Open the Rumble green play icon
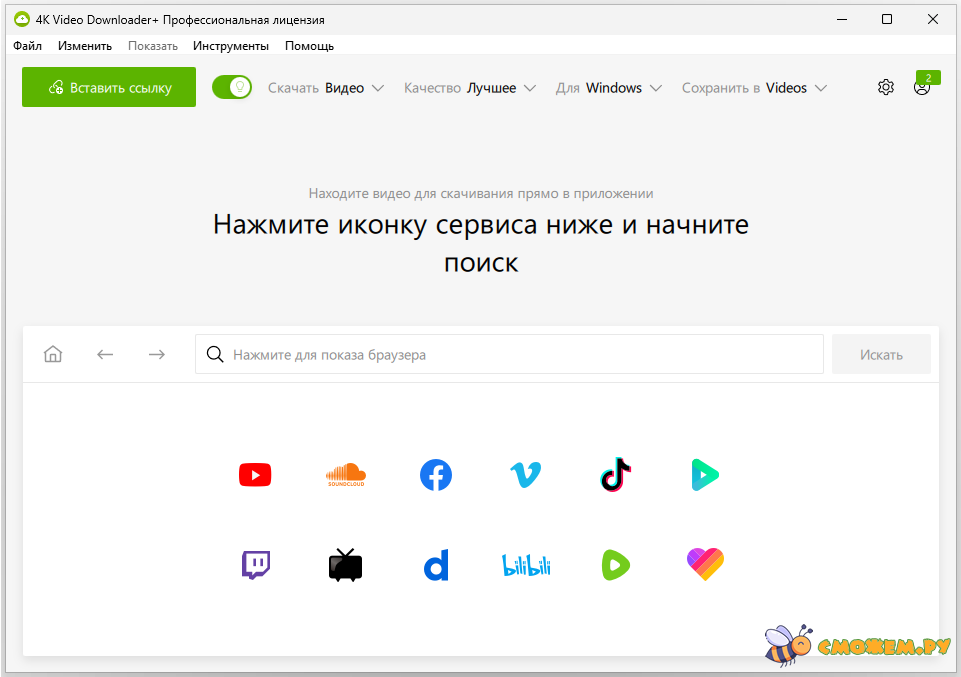 [x=615, y=565]
